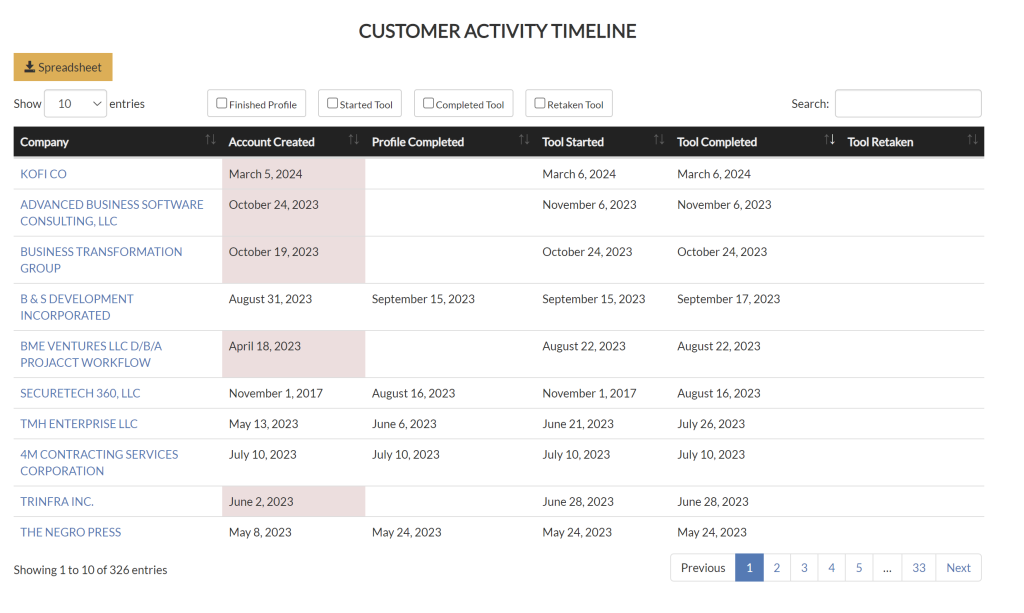Click the Next page button
Image resolution: width=1024 pixels, height=613 pixels.
click(x=958, y=568)
